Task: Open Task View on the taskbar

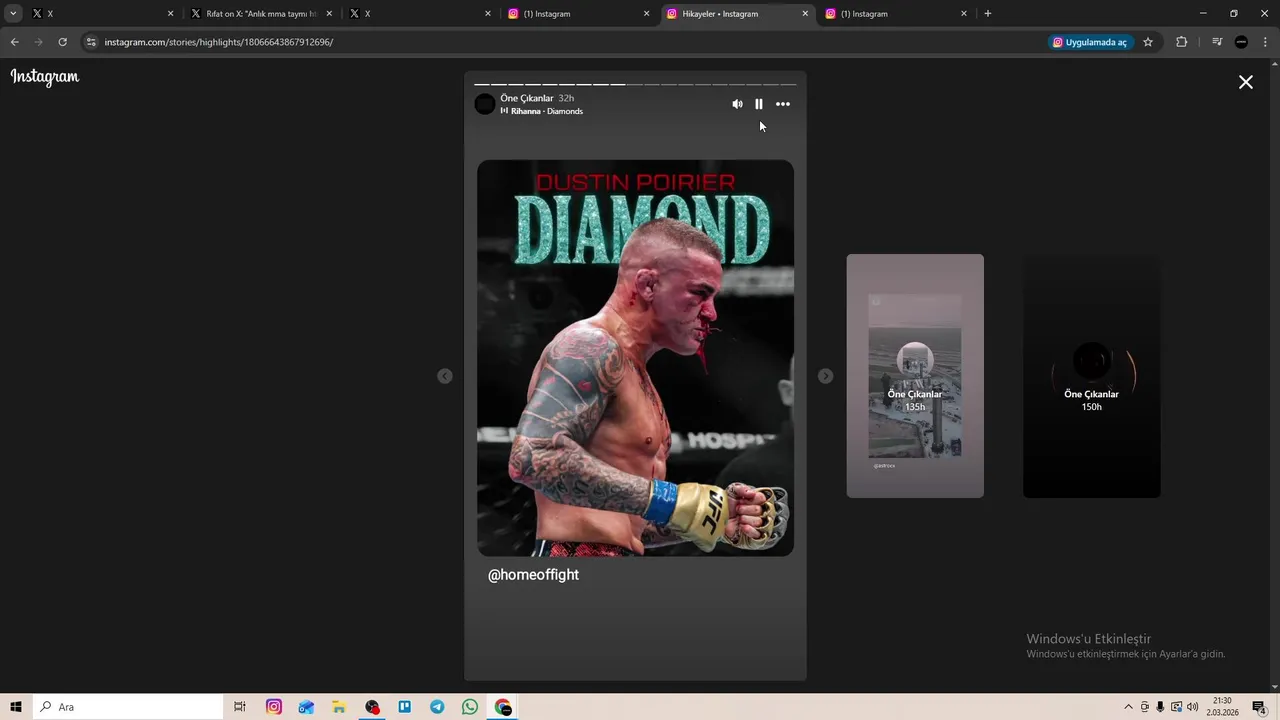Action: click(x=240, y=707)
